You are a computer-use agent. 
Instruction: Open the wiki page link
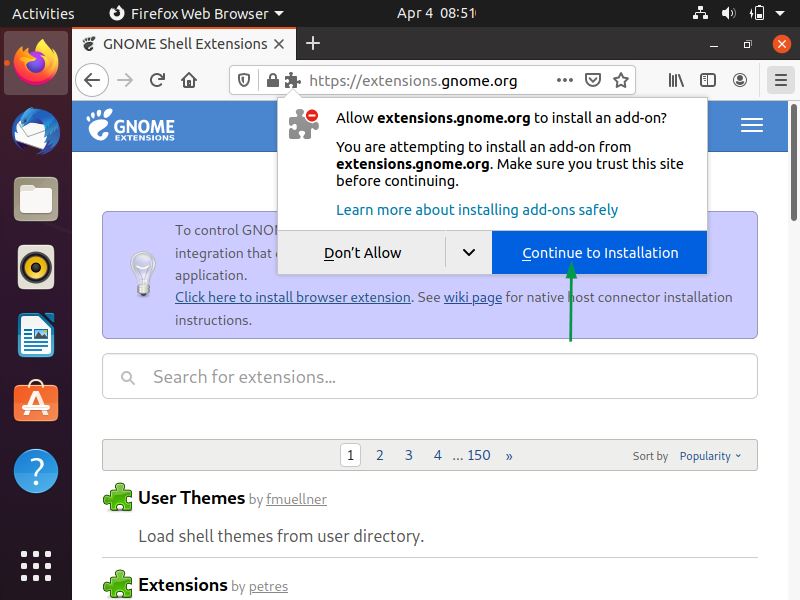point(473,297)
